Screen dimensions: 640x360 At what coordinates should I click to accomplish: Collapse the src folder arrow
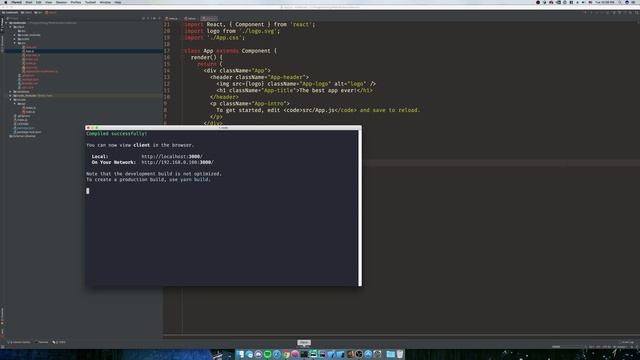click(x=14, y=43)
